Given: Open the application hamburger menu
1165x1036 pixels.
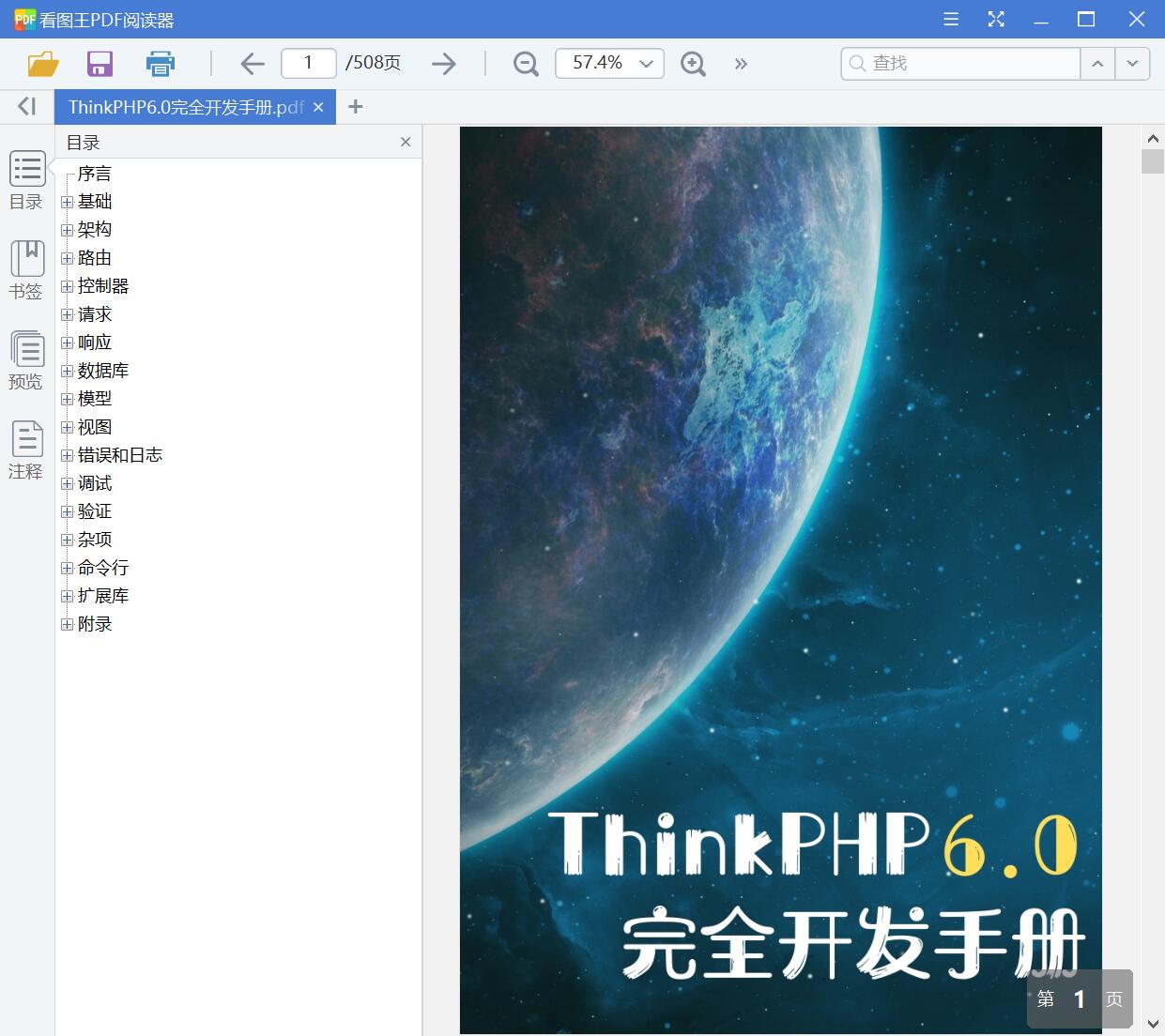Looking at the screenshot, I should click(x=950, y=19).
